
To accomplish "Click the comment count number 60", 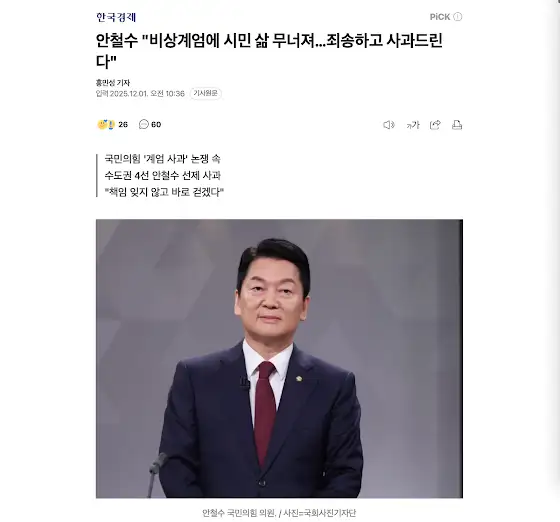I will 156,125.
